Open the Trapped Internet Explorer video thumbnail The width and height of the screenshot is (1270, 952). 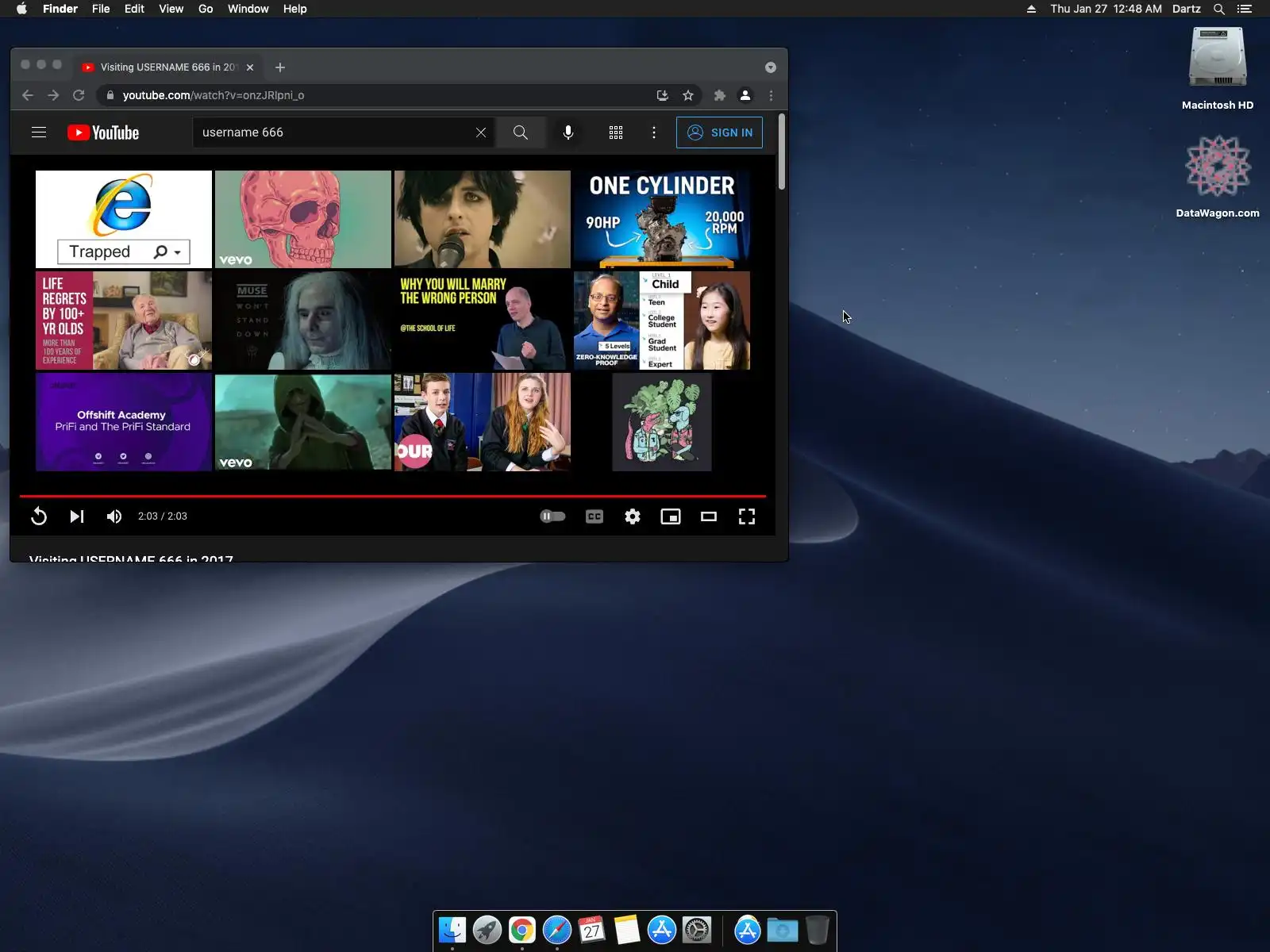[x=124, y=219]
